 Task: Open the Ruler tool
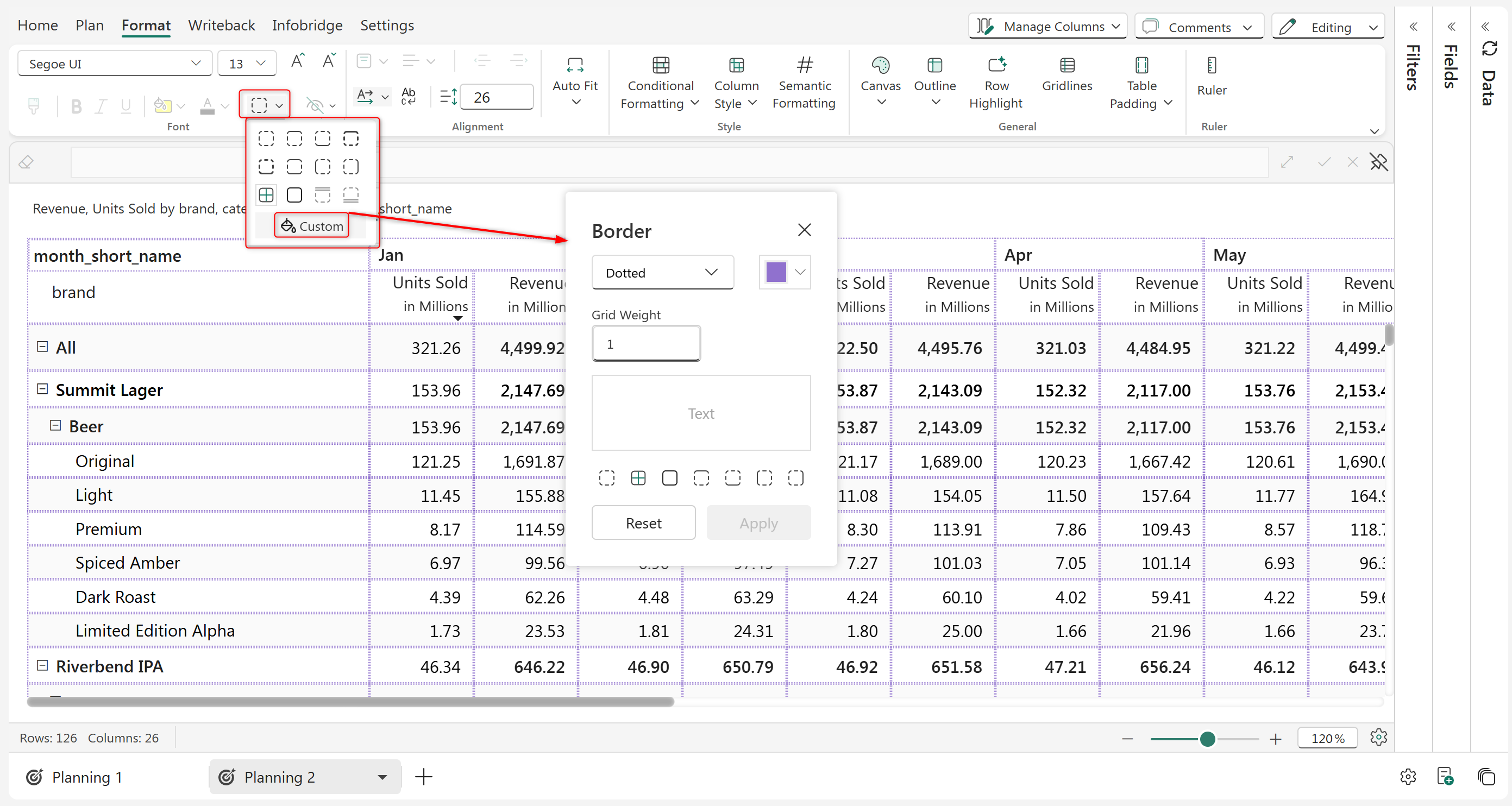pyautogui.click(x=1211, y=75)
